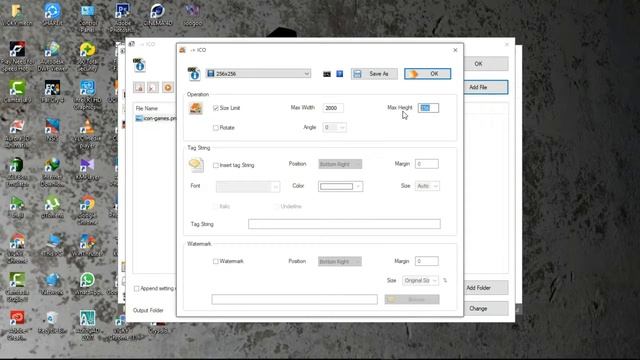This screenshot has height=360, width=640.
Task: Open the tag Size Auto dropdown
Action: [427, 186]
